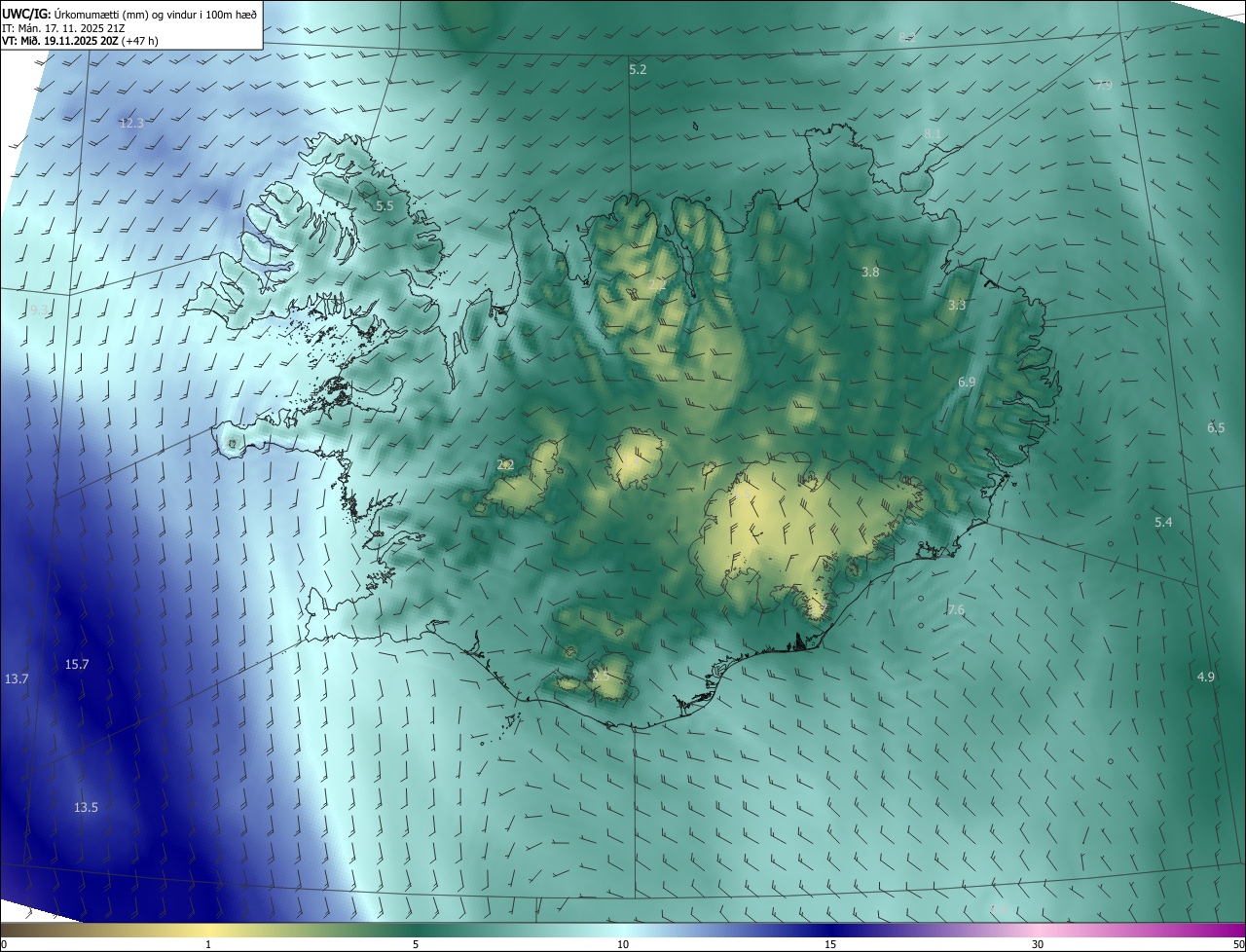
Task: Select the 13.7 value at the left edge
Action: [17, 678]
